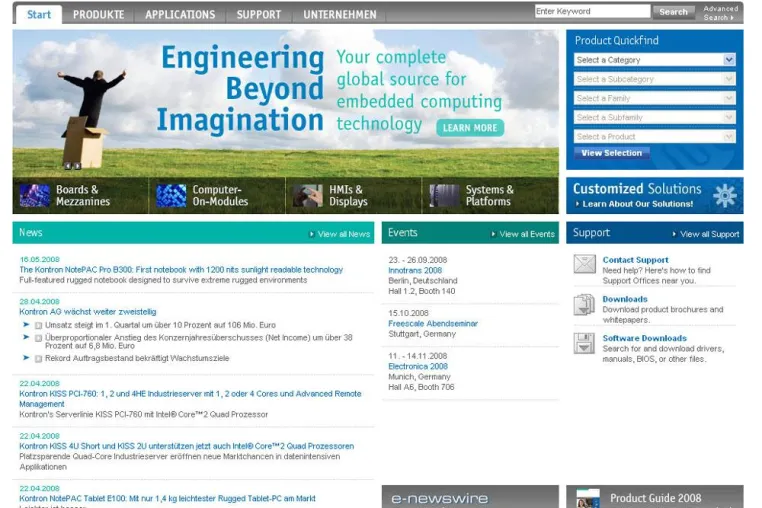This screenshot has height=508, width=762.
Task: Open the Select a Family dropdown
Action: point(655,98)
